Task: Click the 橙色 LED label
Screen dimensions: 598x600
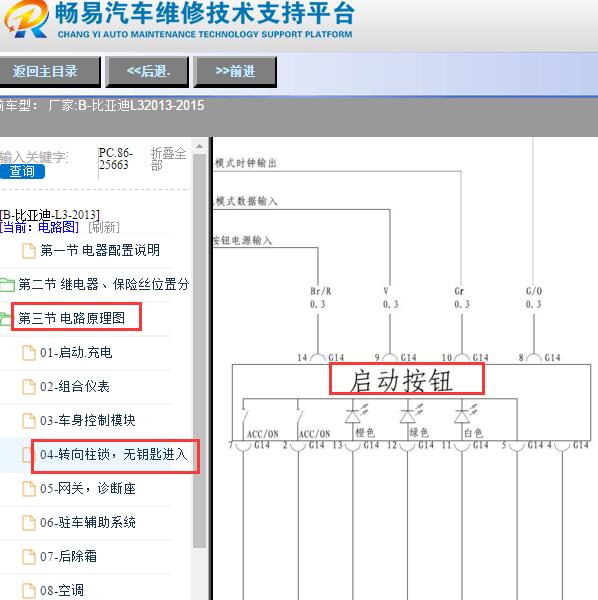Action: pyautogui.click(x=365, y=433)
